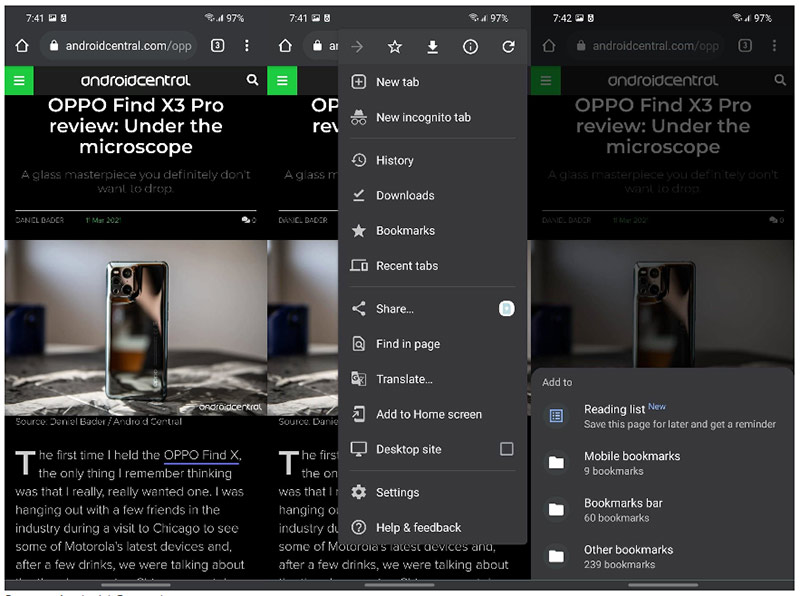Reload the page with the refresh icon
This screenshot has width=800, height=596.
pyautogui.click(x=508, y=47)
